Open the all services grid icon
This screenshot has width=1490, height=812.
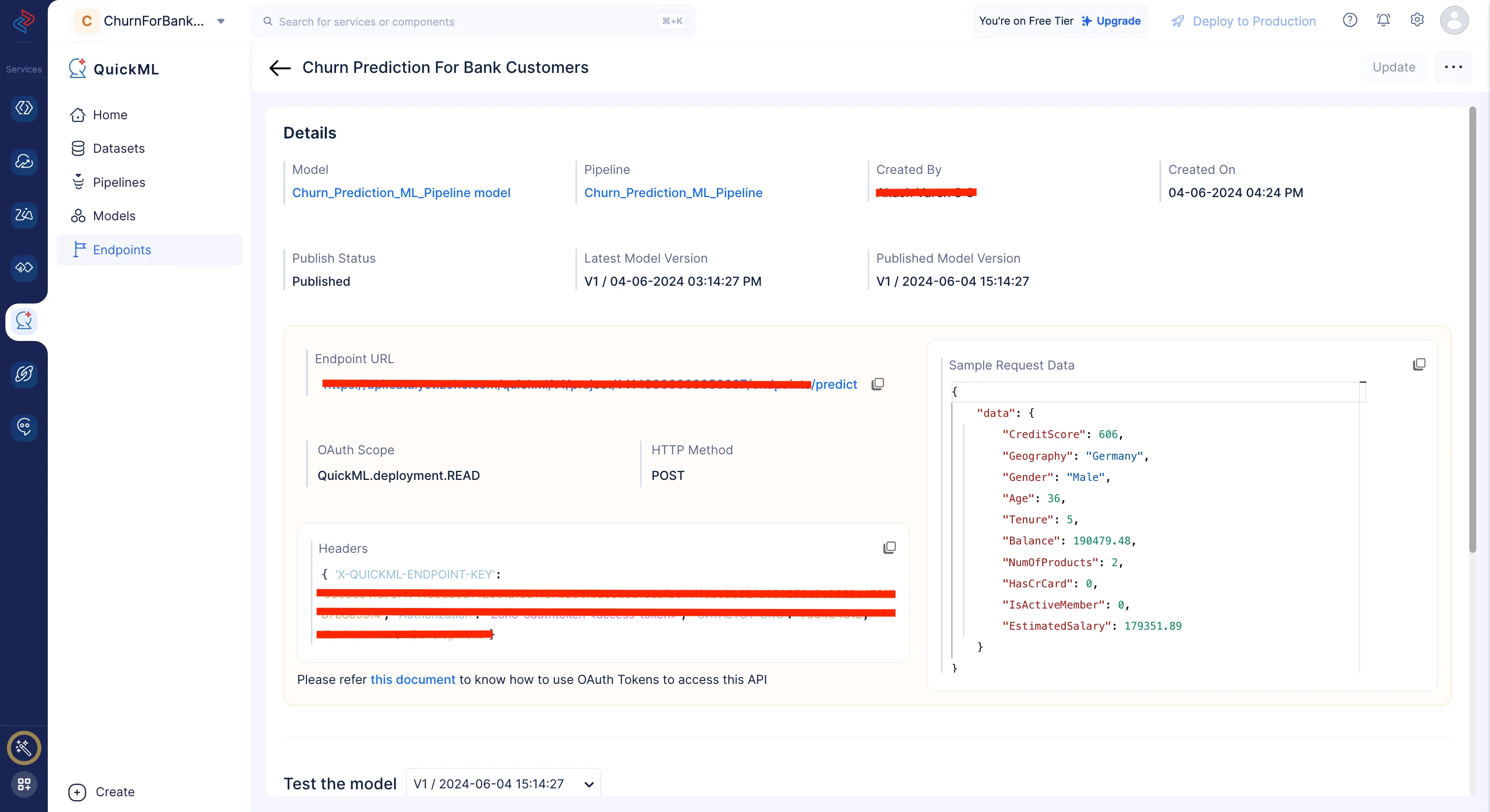pyautogui.click(x=24, y=784)
